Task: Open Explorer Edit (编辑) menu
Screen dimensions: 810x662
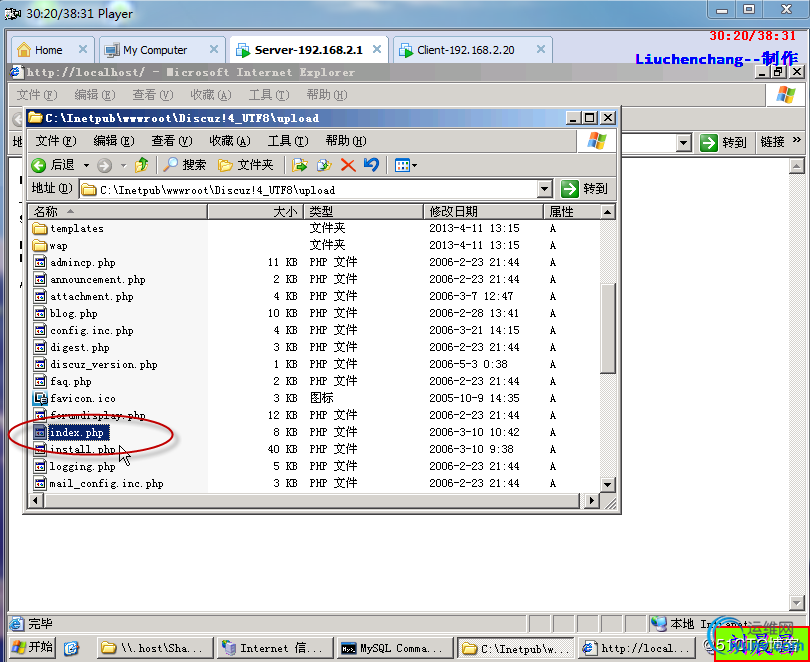Action: [114, 141]
